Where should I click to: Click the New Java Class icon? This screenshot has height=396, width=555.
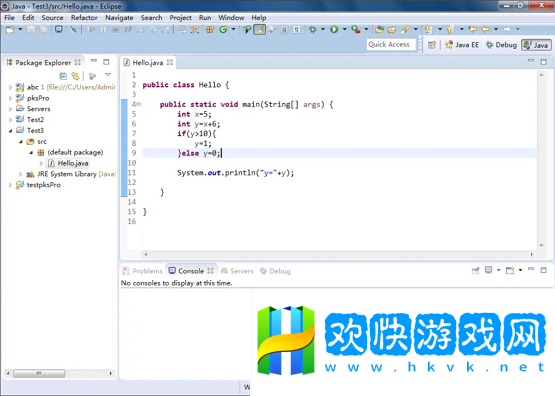pyautogui.click(x=223, y=30)
